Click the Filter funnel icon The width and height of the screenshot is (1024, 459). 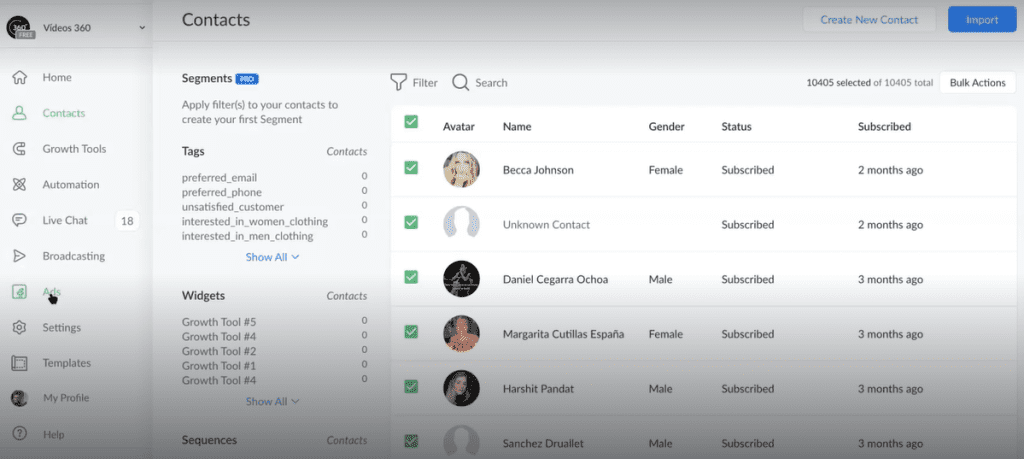(398, 82)
